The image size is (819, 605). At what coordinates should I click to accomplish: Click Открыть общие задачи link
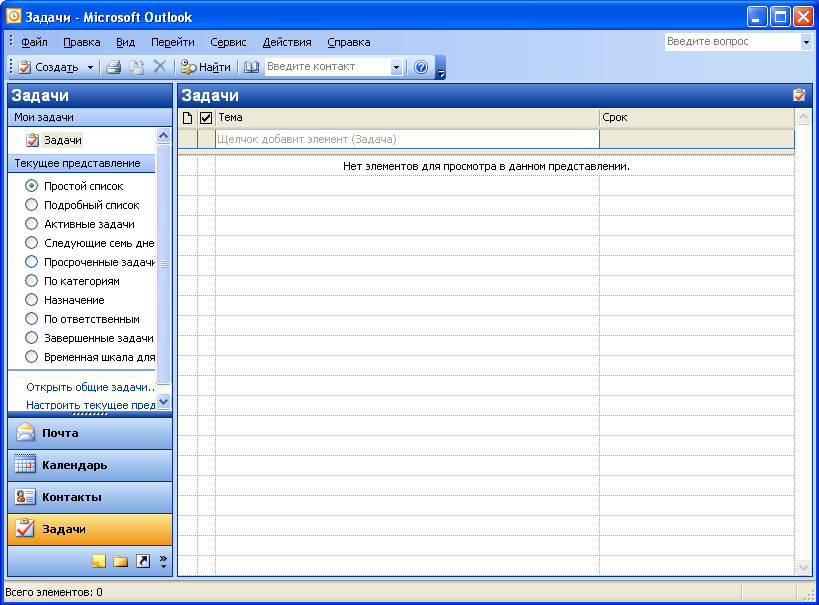[x=90, y=387]
